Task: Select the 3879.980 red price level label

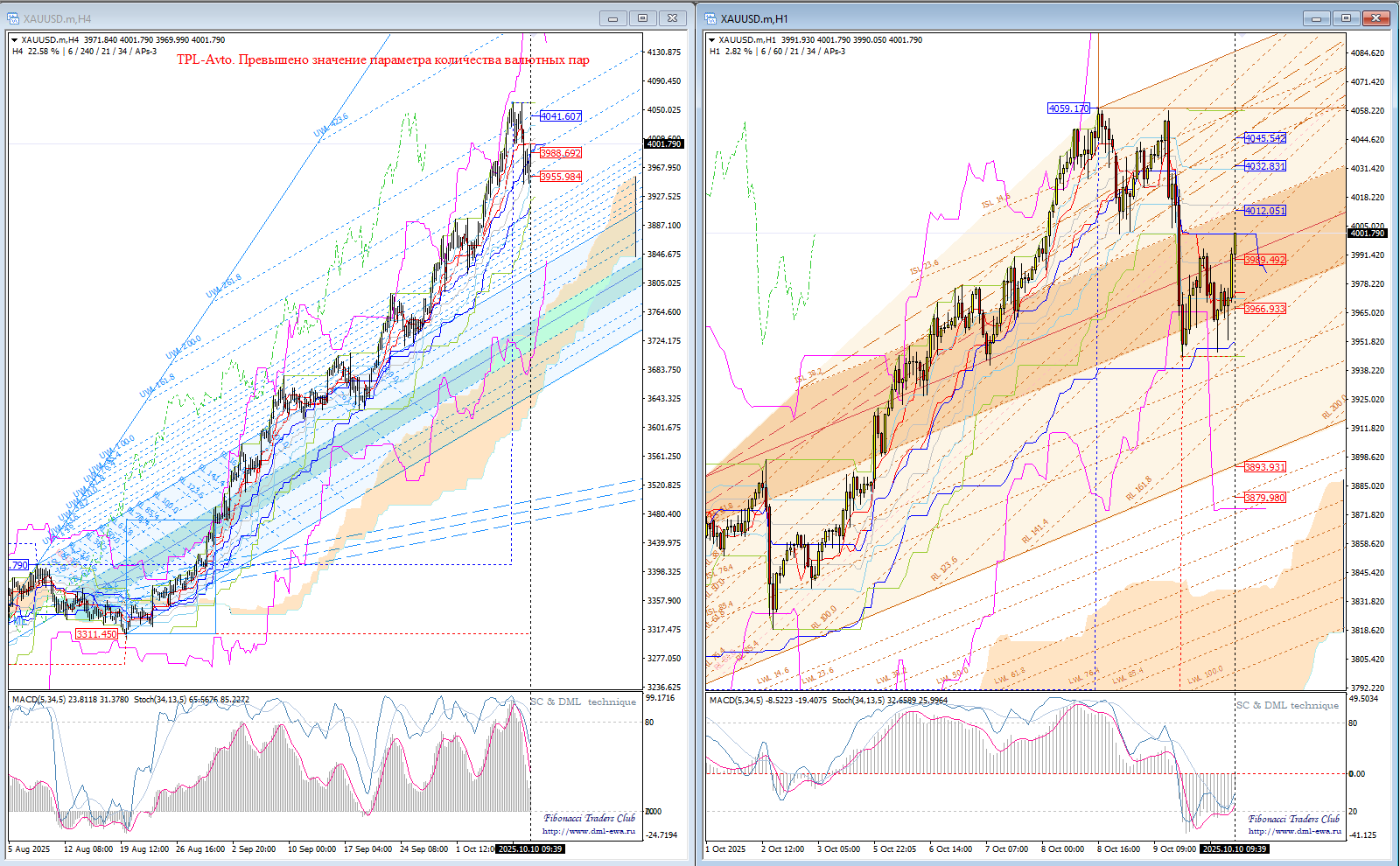Action: [x=1265, y=498]
